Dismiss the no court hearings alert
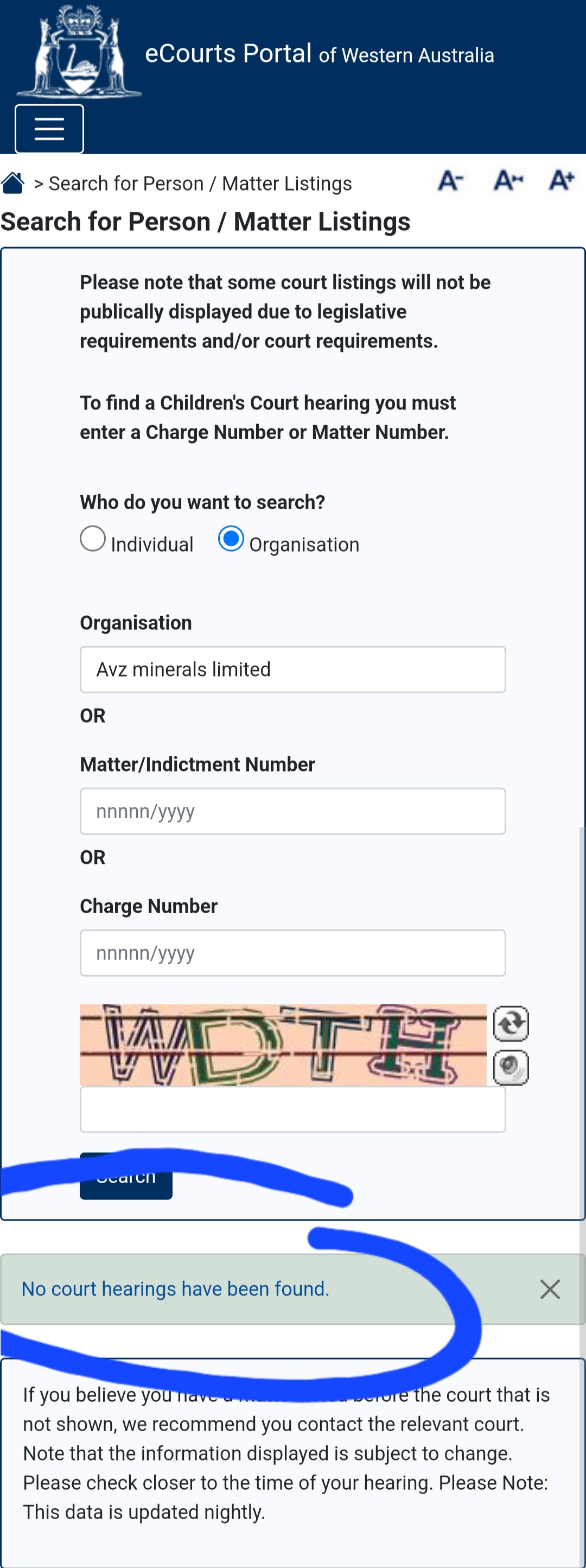 tap(550, 1288)
